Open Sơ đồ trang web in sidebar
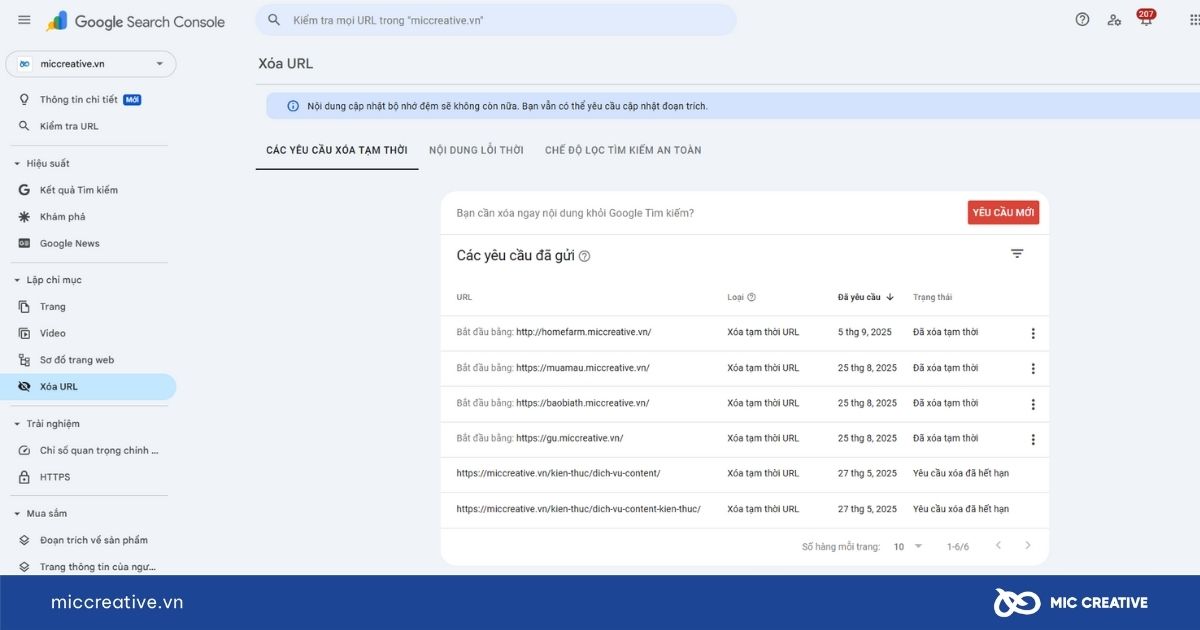 pos(76,360)
